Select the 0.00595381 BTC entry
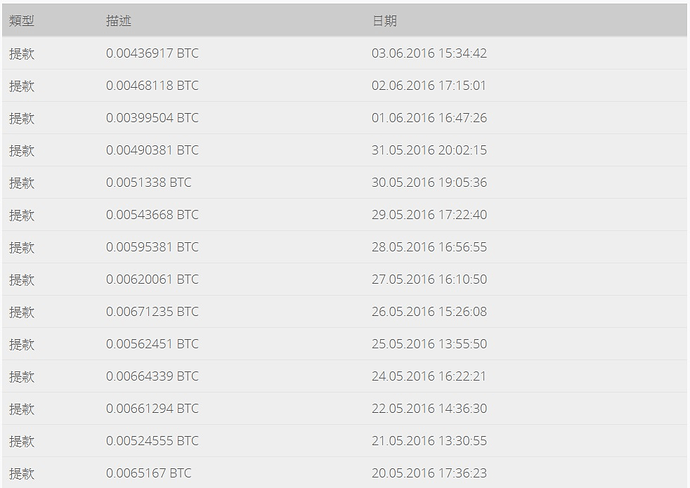Viewport: 690px width, 488px height. pos(152,247)
